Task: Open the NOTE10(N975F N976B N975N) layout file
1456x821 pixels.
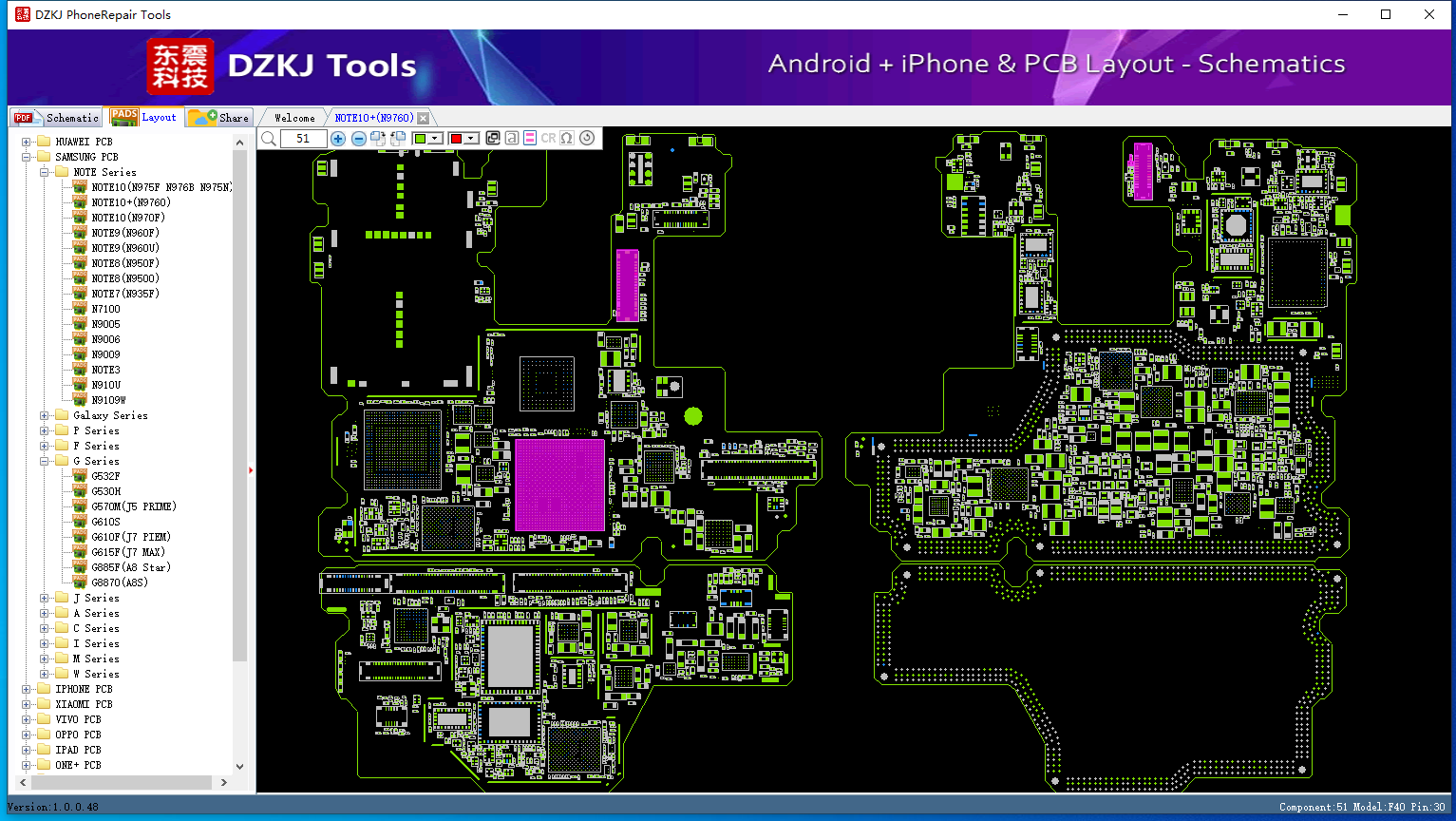Action: (161, 187)
